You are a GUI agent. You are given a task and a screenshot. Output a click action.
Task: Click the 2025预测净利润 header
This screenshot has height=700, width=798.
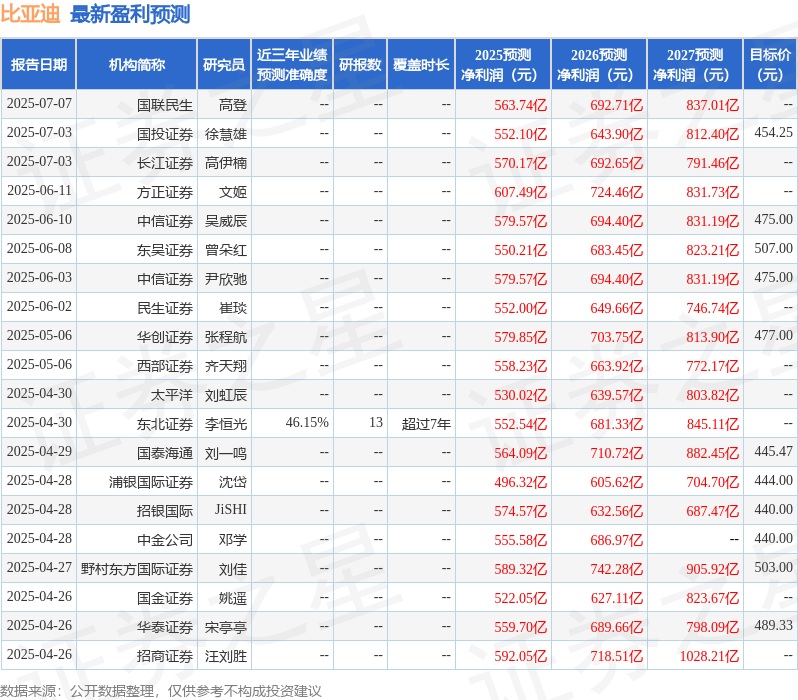tap(503, 65)
